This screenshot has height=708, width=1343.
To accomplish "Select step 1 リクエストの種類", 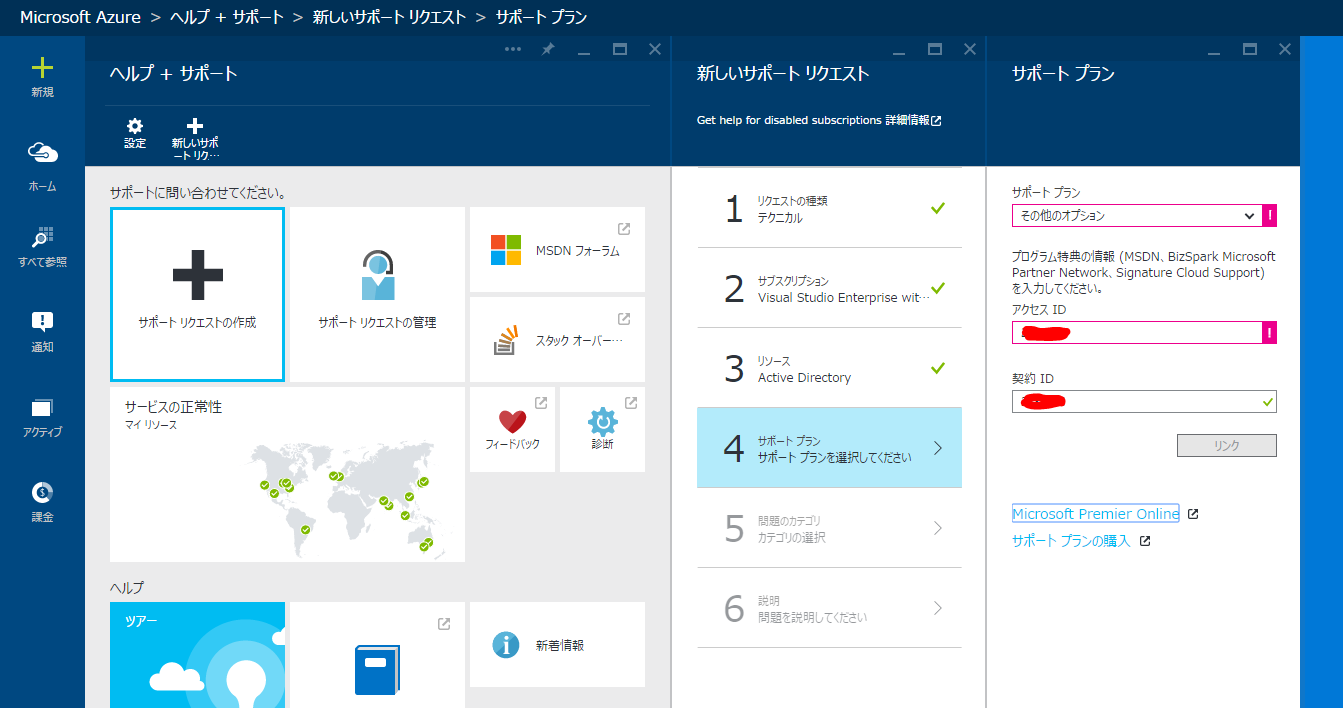I will point(829,208).
